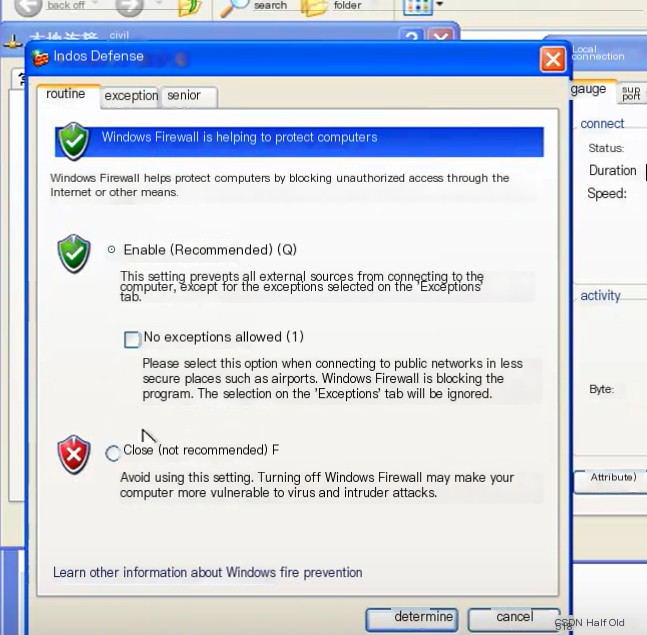647x635 pixels.
Task: Click the Speed label in Local connection window
Action: pyautogui.click(x=607, y=193)
